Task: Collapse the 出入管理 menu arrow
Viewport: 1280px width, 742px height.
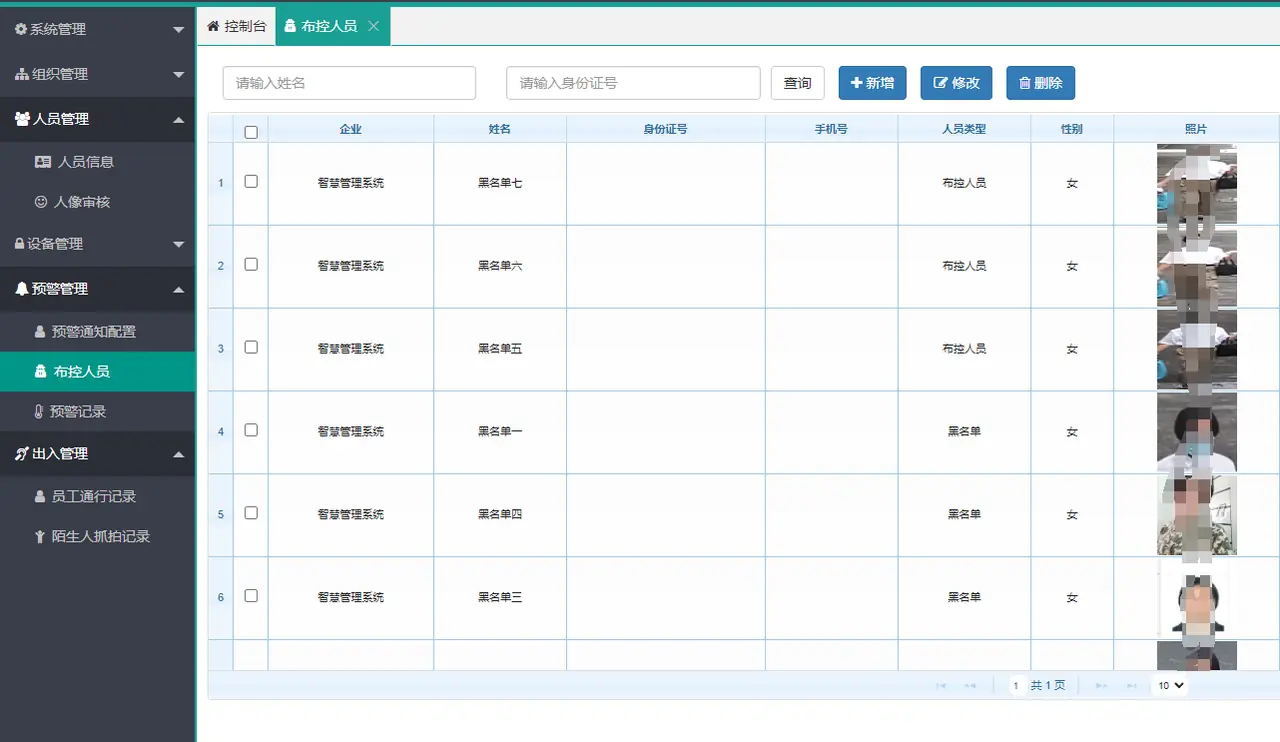Action: (178, 455)
